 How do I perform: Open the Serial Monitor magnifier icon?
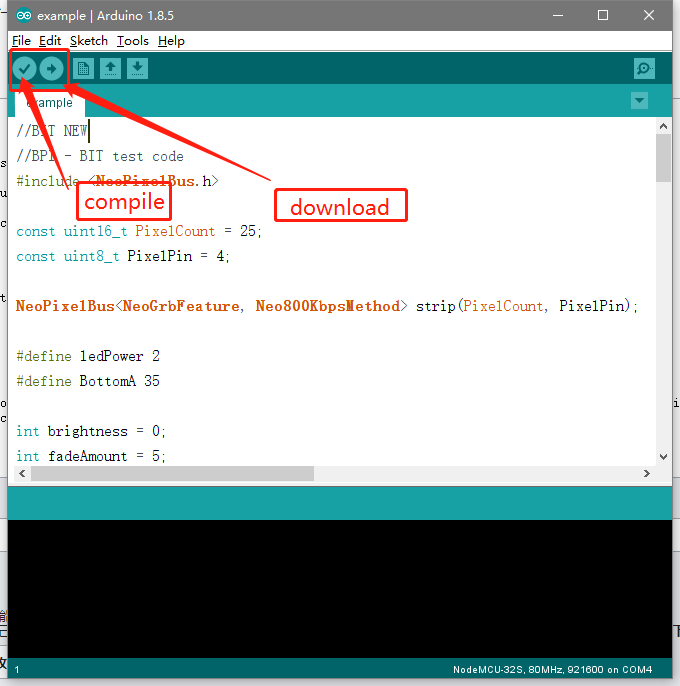click(644, 69)
